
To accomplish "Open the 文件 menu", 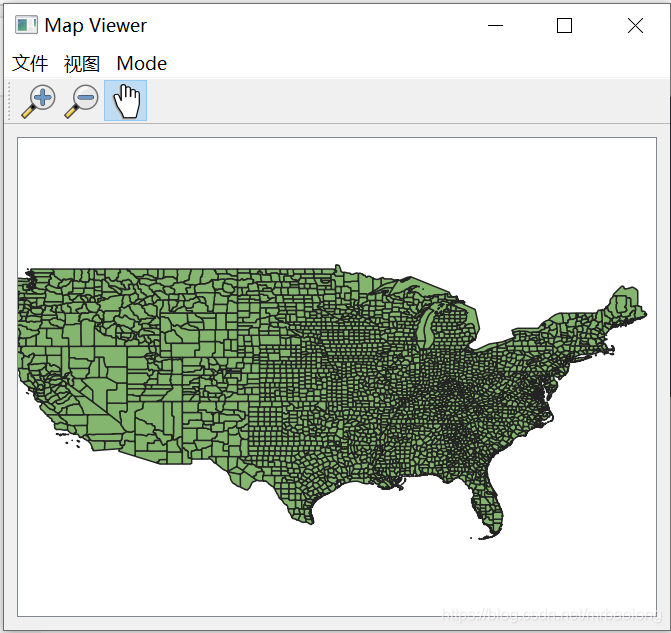I will [x=30, y=64].
